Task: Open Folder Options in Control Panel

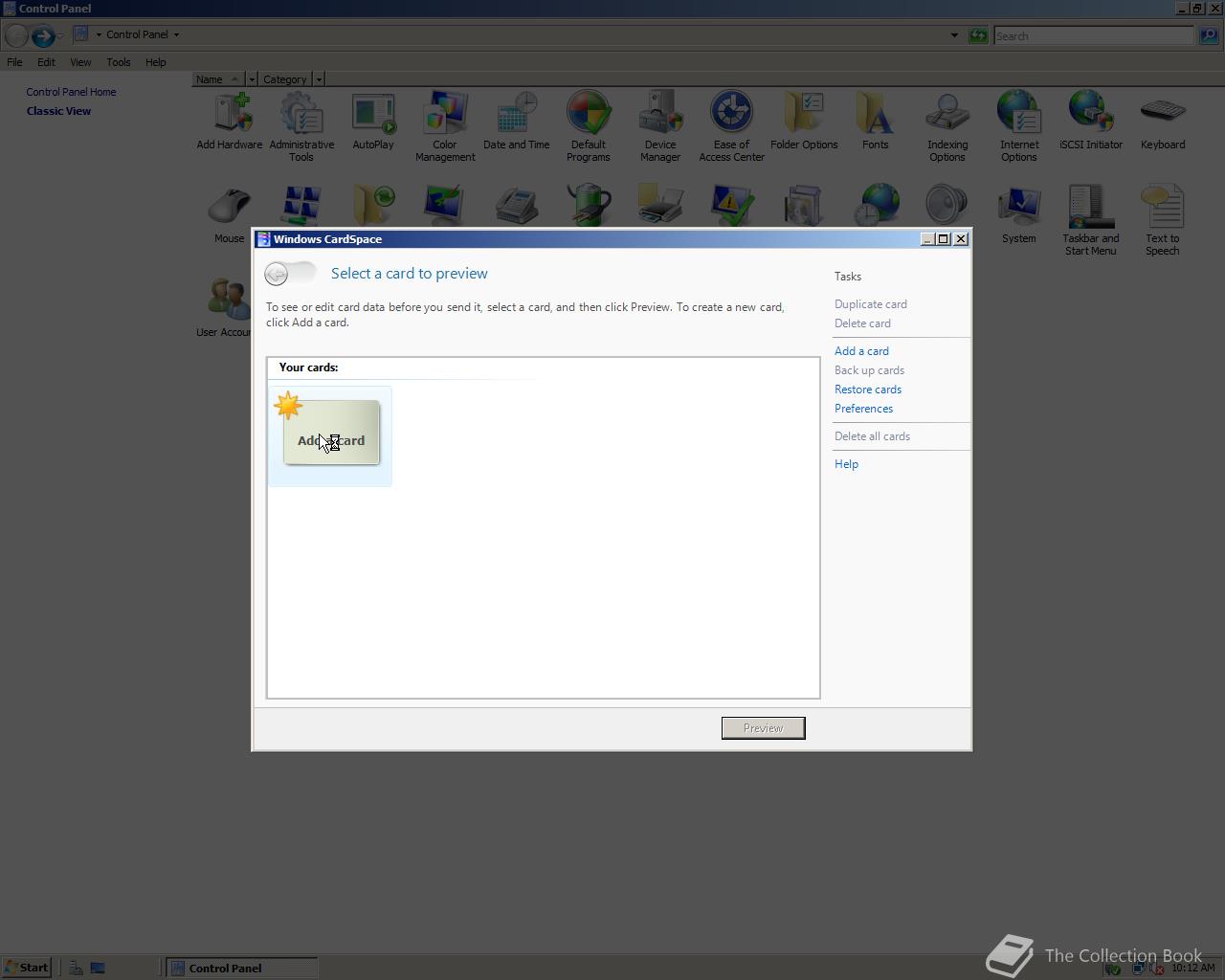Action: 804,122
